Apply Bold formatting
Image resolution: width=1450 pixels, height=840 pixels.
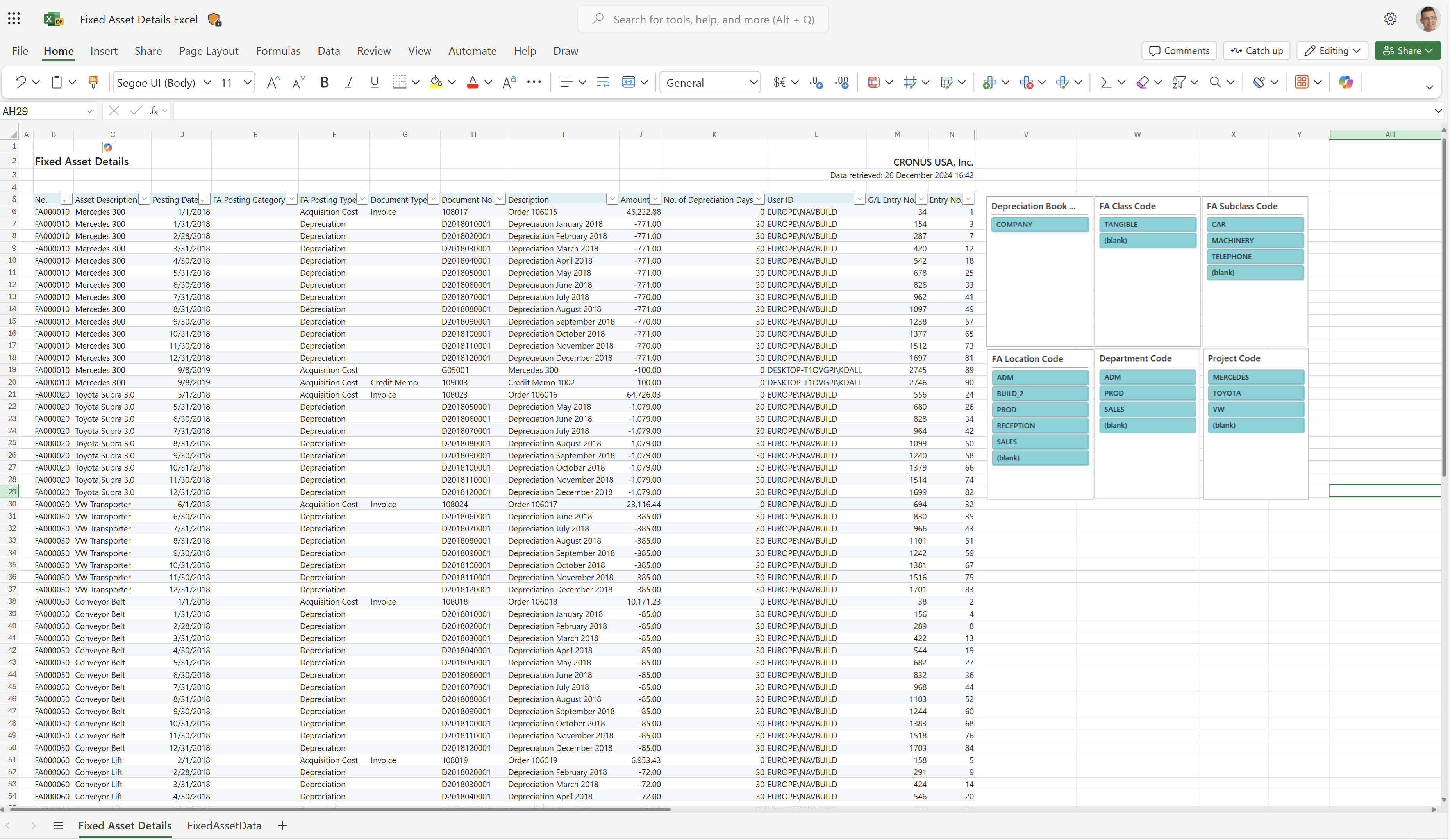(x=324, y=82)
